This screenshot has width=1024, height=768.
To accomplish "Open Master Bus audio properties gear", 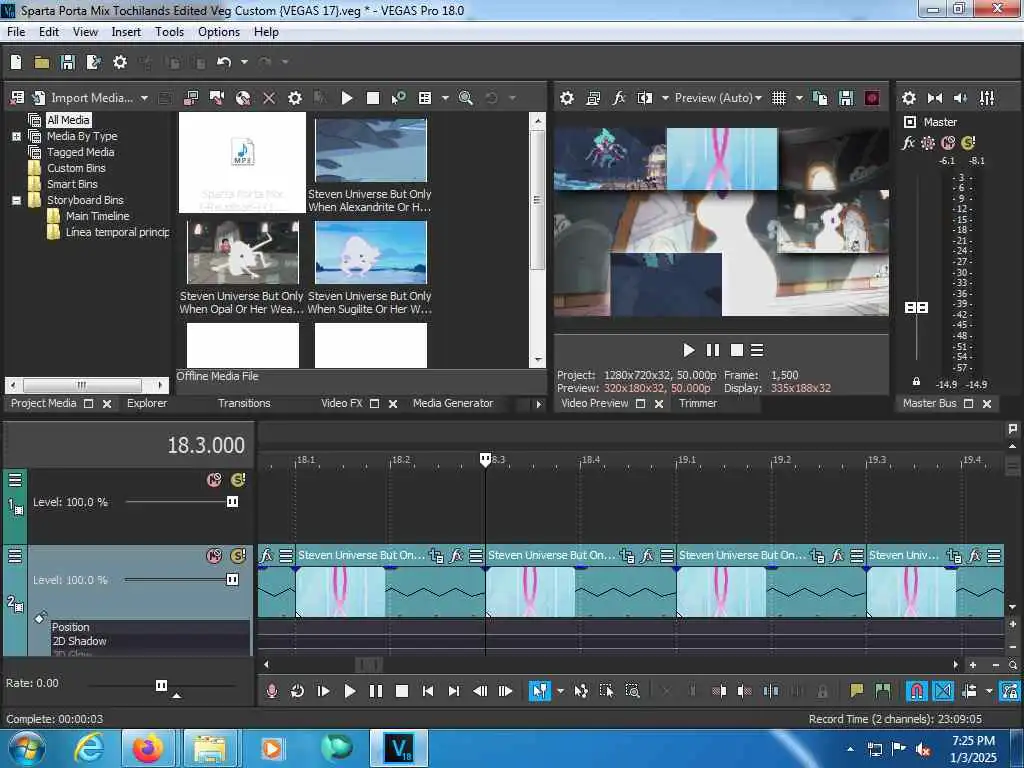I will [908, 98].
